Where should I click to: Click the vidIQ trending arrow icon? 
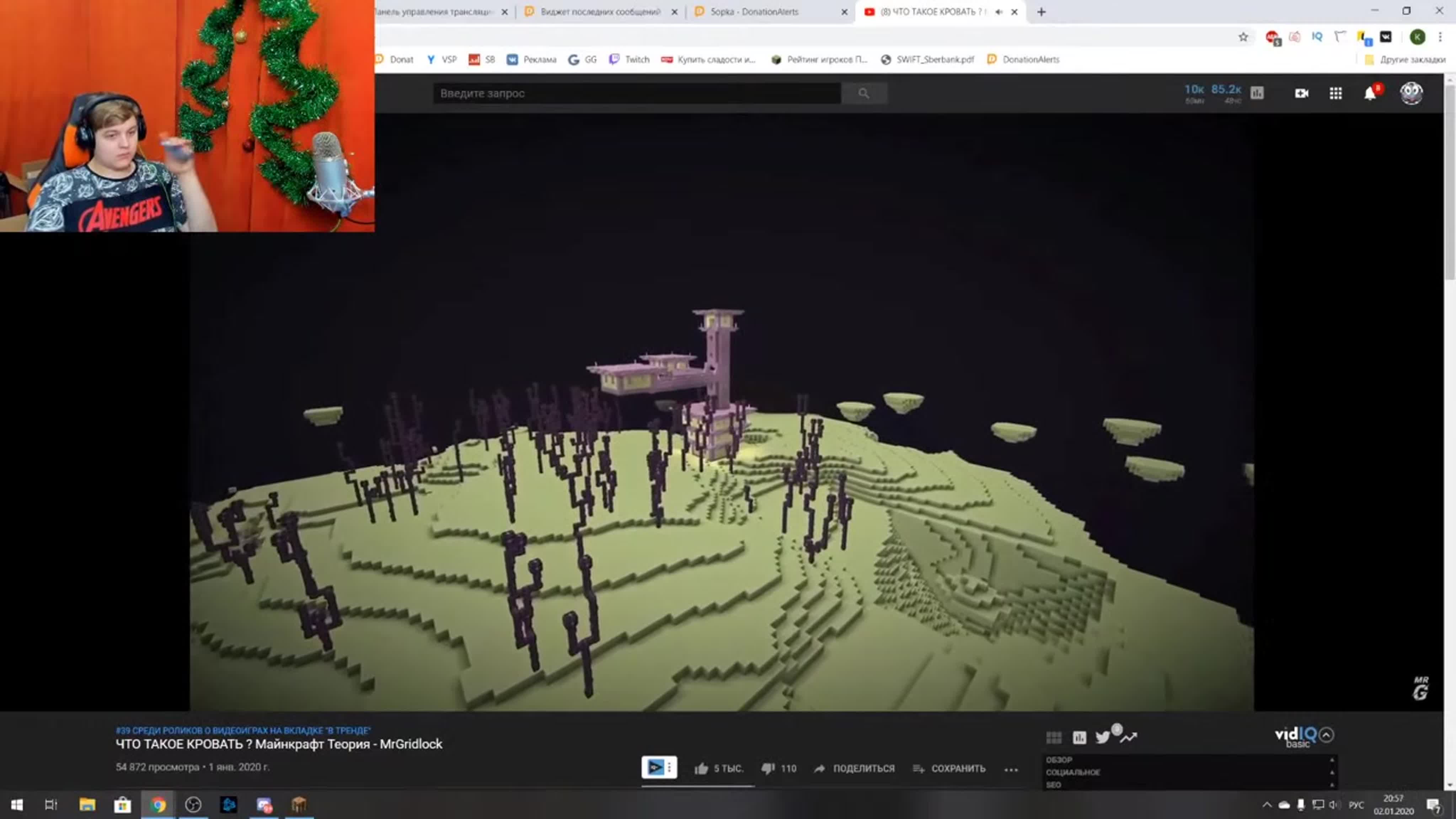[1129, 737]
